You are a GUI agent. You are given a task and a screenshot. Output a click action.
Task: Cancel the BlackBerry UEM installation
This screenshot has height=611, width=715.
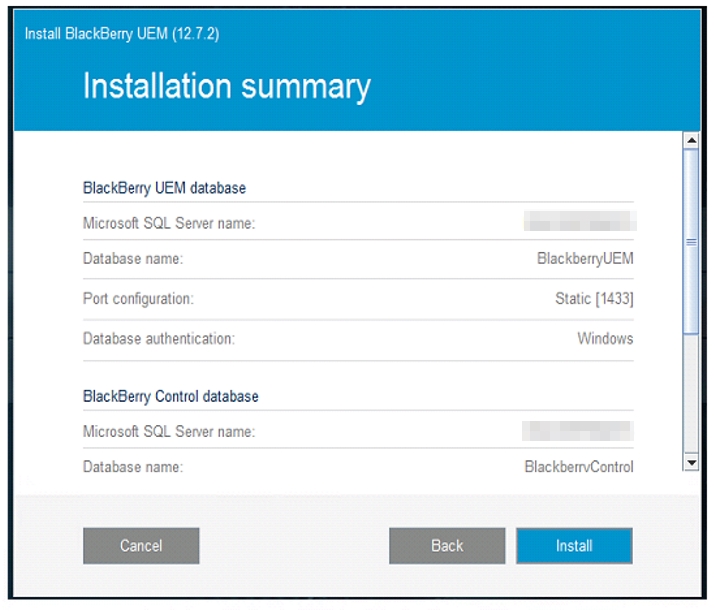141,546
